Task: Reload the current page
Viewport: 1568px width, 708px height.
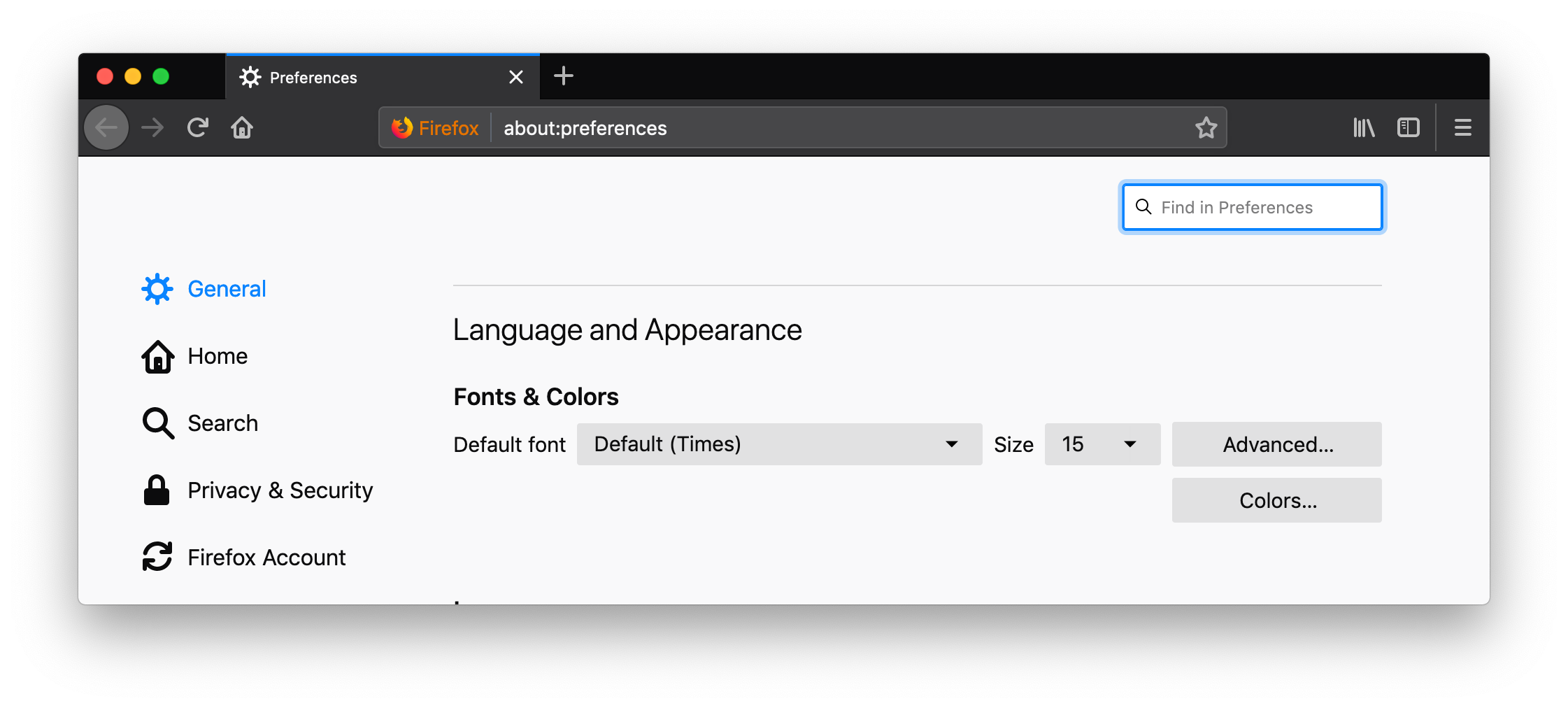Action: 198,128
